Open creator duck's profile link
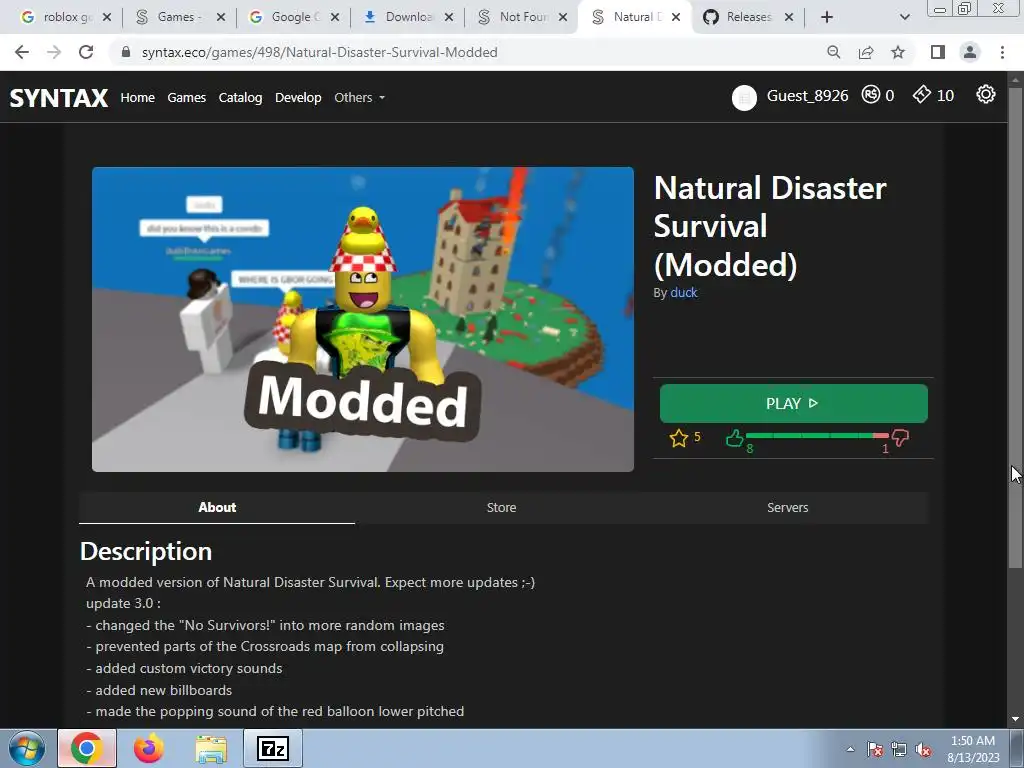 point(684,293)
